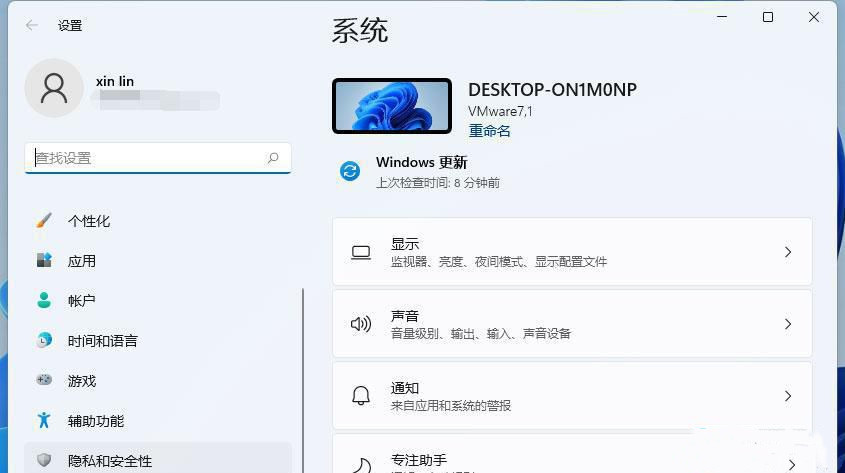This screenshot has height=473, width=845.
Task: Minimize the Settings window
Action: 722,17
